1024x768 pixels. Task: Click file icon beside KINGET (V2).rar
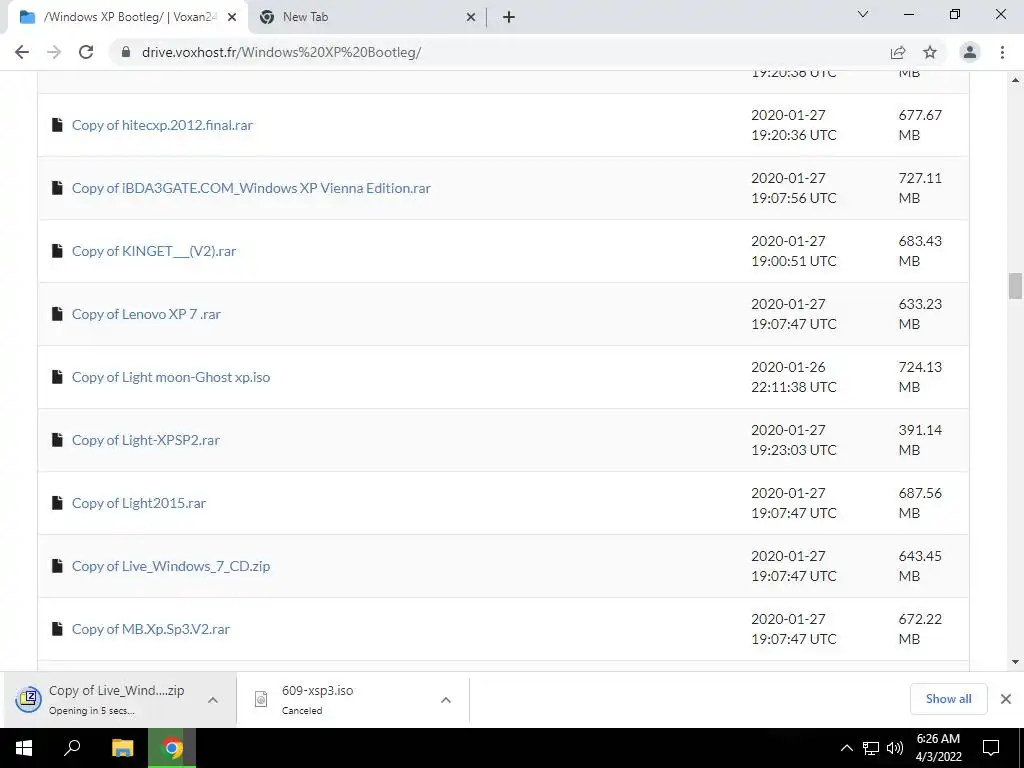(x=57, y=251)
